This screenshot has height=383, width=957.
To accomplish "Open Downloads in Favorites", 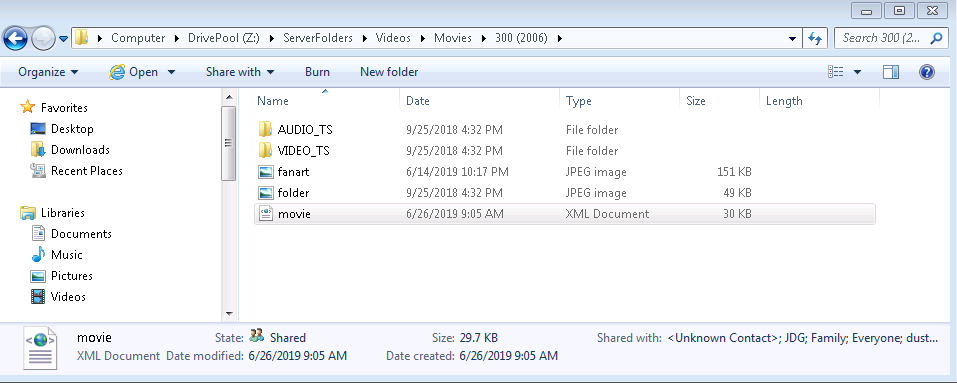I will click(x=80, y=149).
